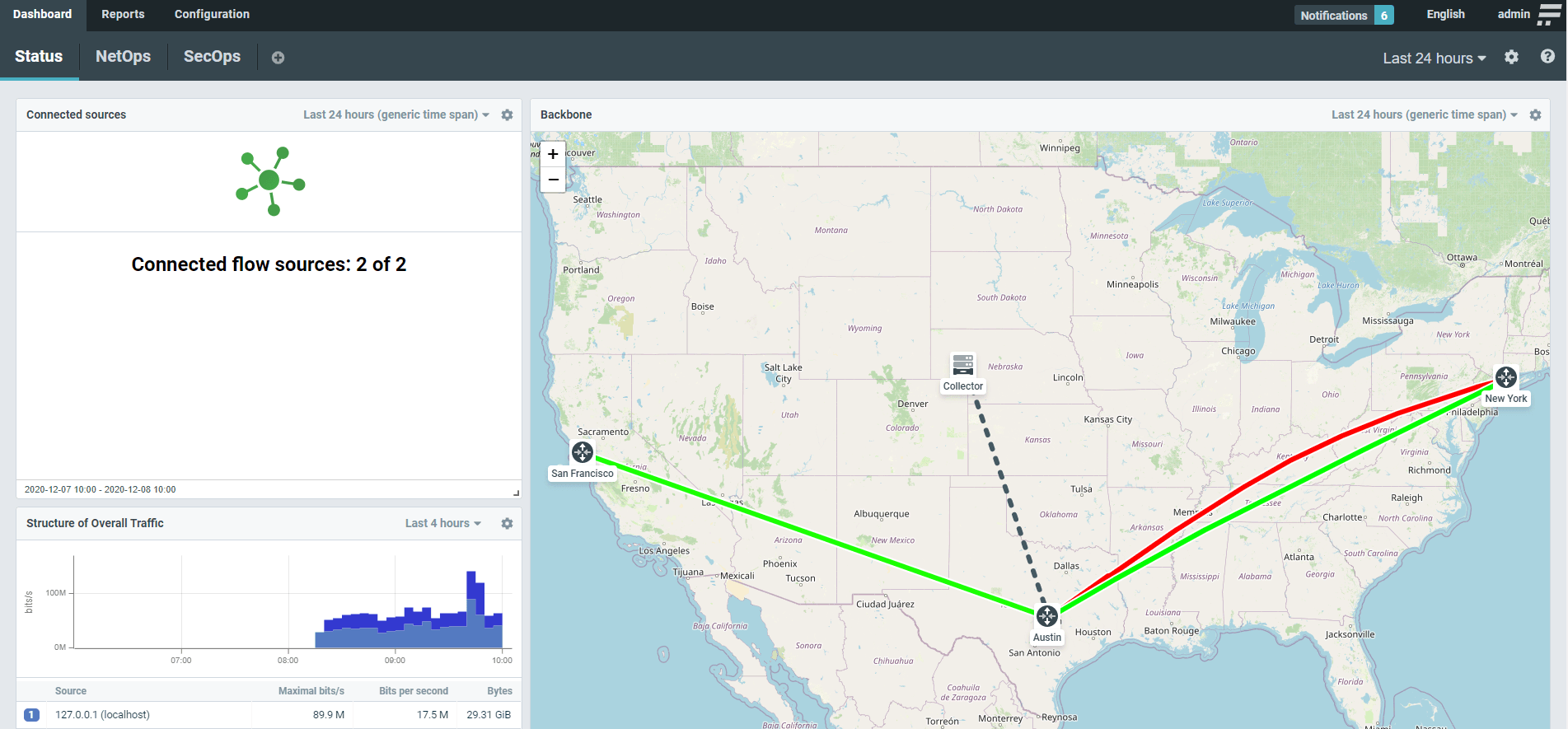Click source 1 color badge for localhost
This screenshot has height=729, width=1568.
click(31, 715)
